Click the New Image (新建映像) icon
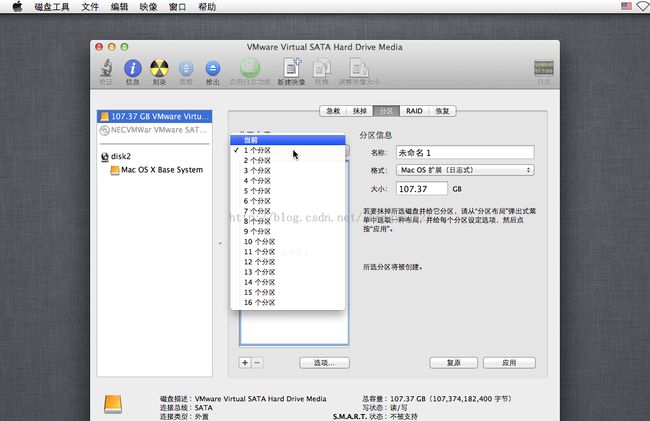This screenshot has height=421, width=650. (291, 68)
